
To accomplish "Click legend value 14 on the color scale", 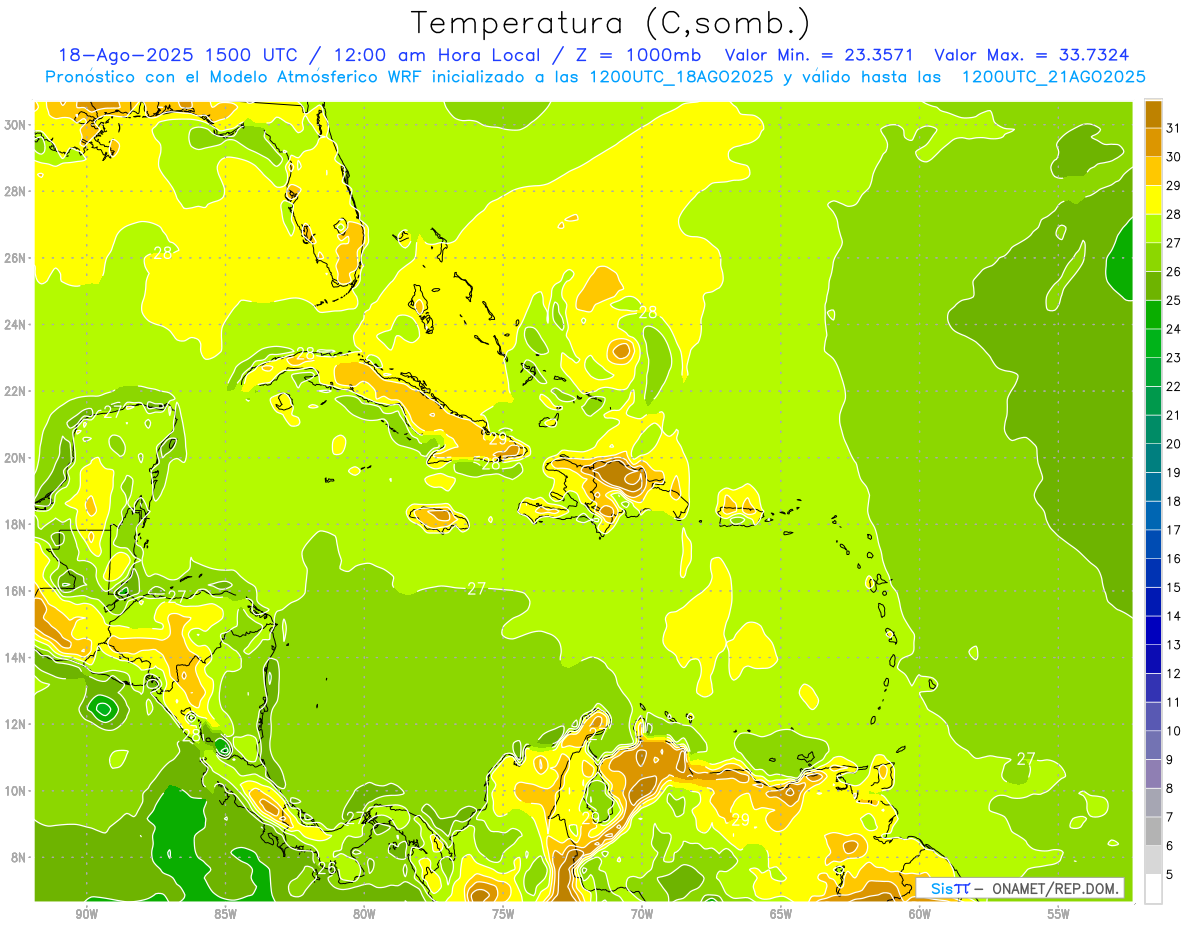I will click(1173, 616).
